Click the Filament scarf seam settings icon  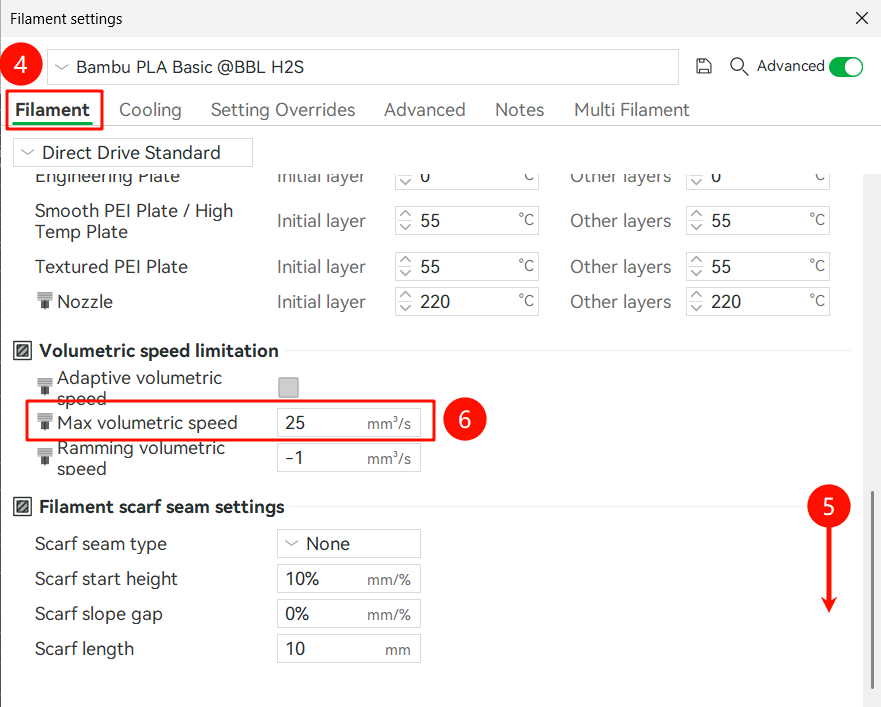pyautogui.click(x=22, y=507)
